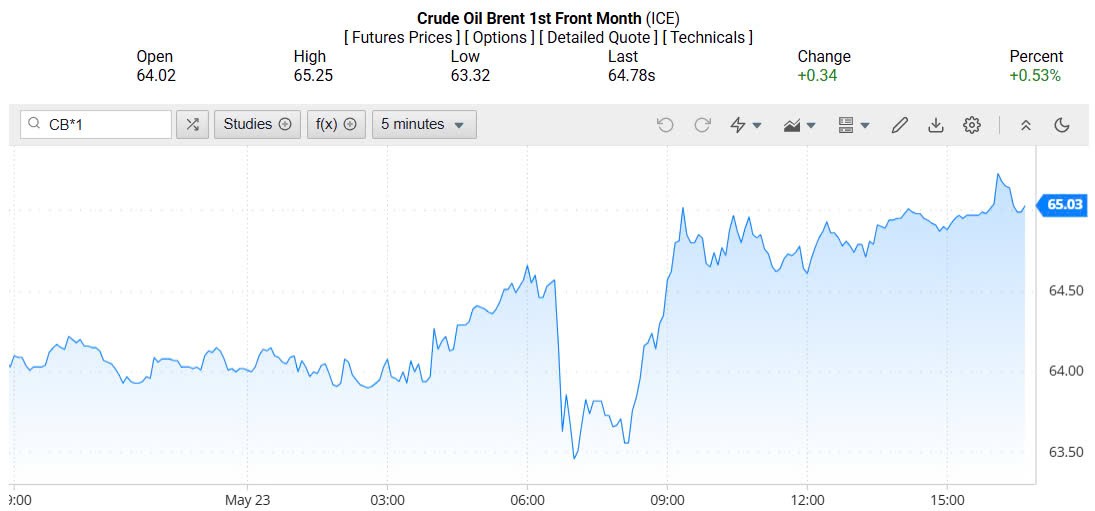Open the Studies menu
Image resolution: width=1095 pixels, height=511 pixels.
pyautogui.click(x=257, y=124)
